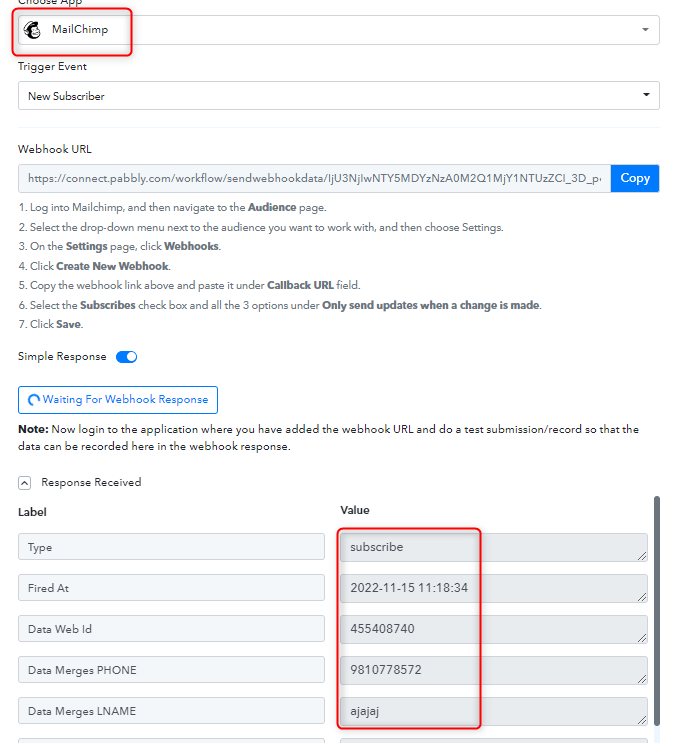Click the MailChimp monkey logo icon
Viewport: 677px width, 743px height.
click(32, 30)
